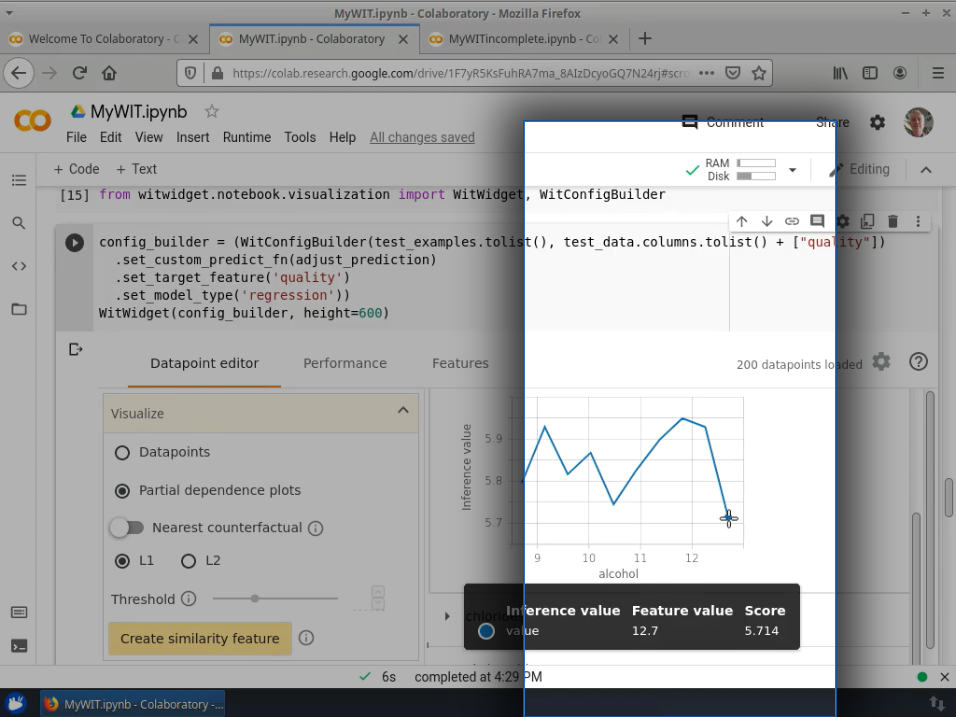Go to Firefox home page

point(109,73)
